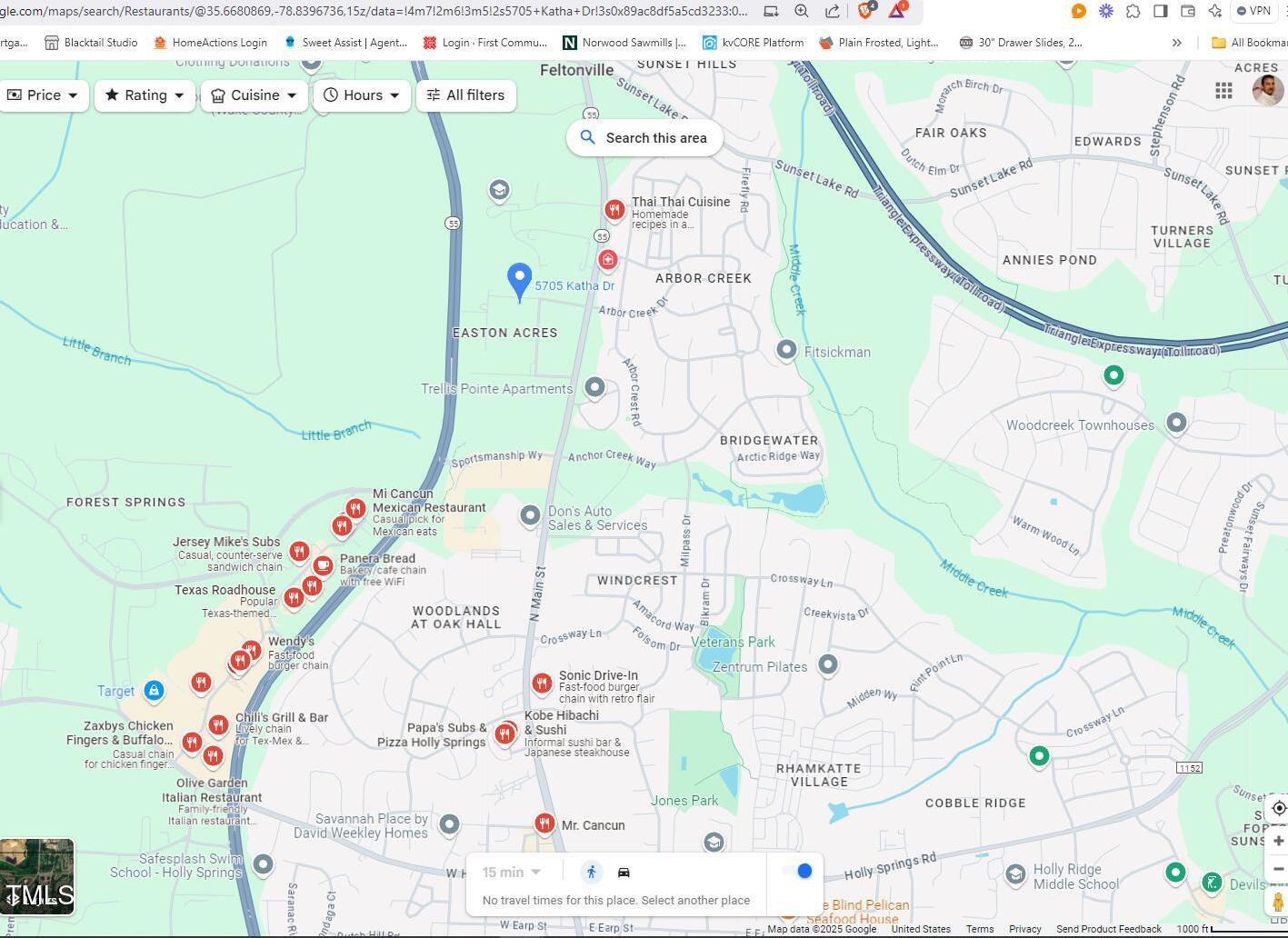Open Mi Cancun Mexican Restaurant marker
Image resolution: width=1288 pixels, height=938 pixels.
355,509
